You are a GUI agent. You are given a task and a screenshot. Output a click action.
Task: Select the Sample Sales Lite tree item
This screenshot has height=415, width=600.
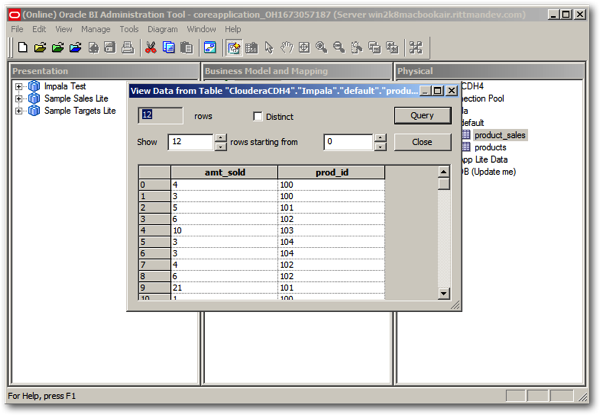coord(76,99)
